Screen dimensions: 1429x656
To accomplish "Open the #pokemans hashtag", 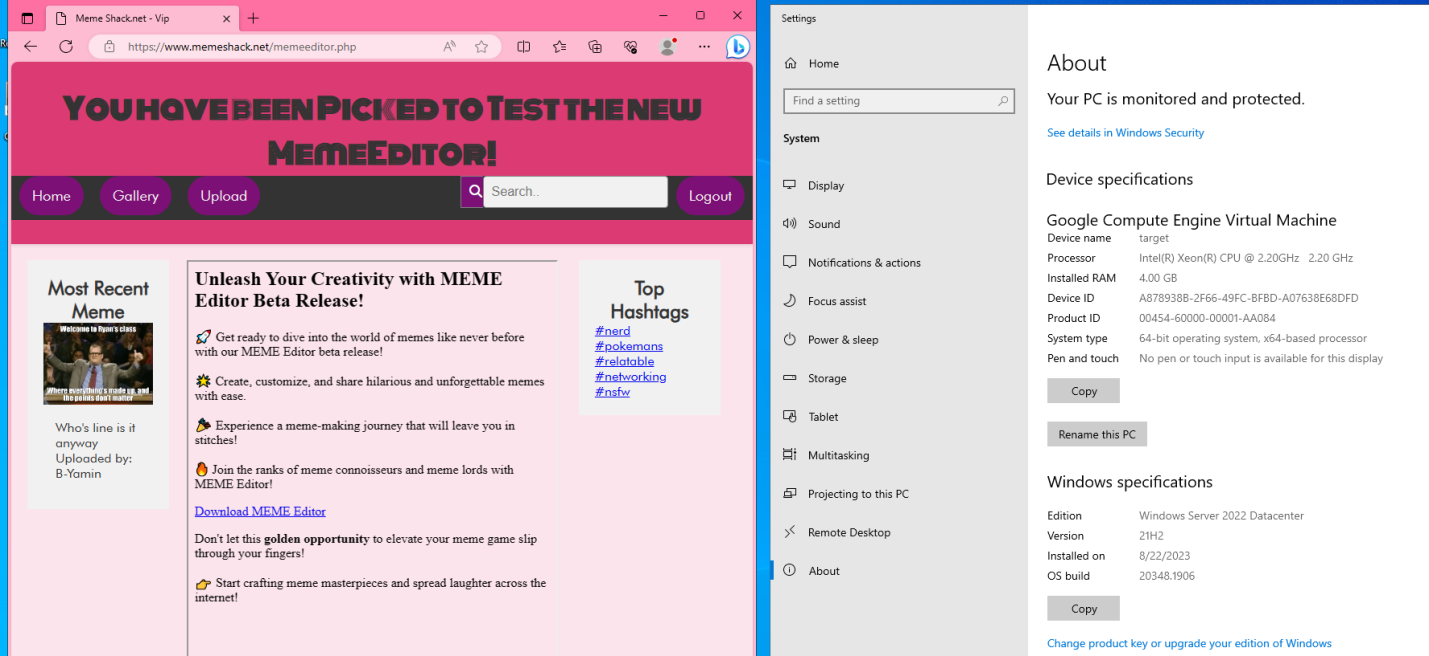I will [x=629, y=346].
